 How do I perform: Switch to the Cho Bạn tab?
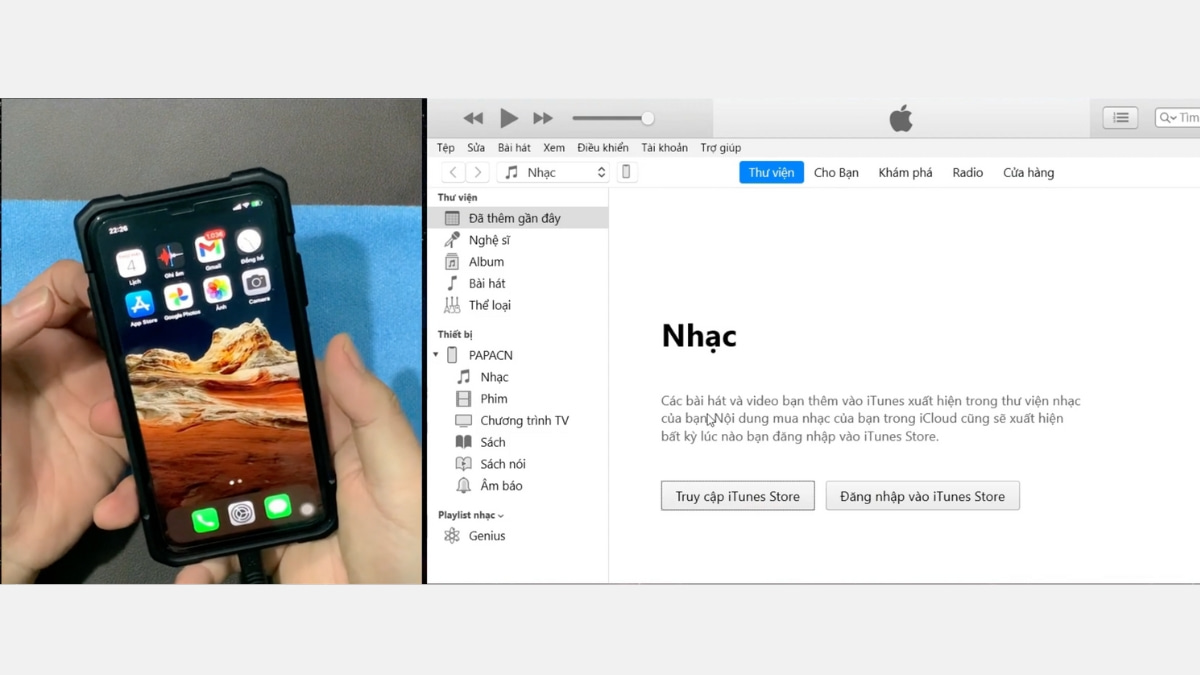click(x=836, y=173)
